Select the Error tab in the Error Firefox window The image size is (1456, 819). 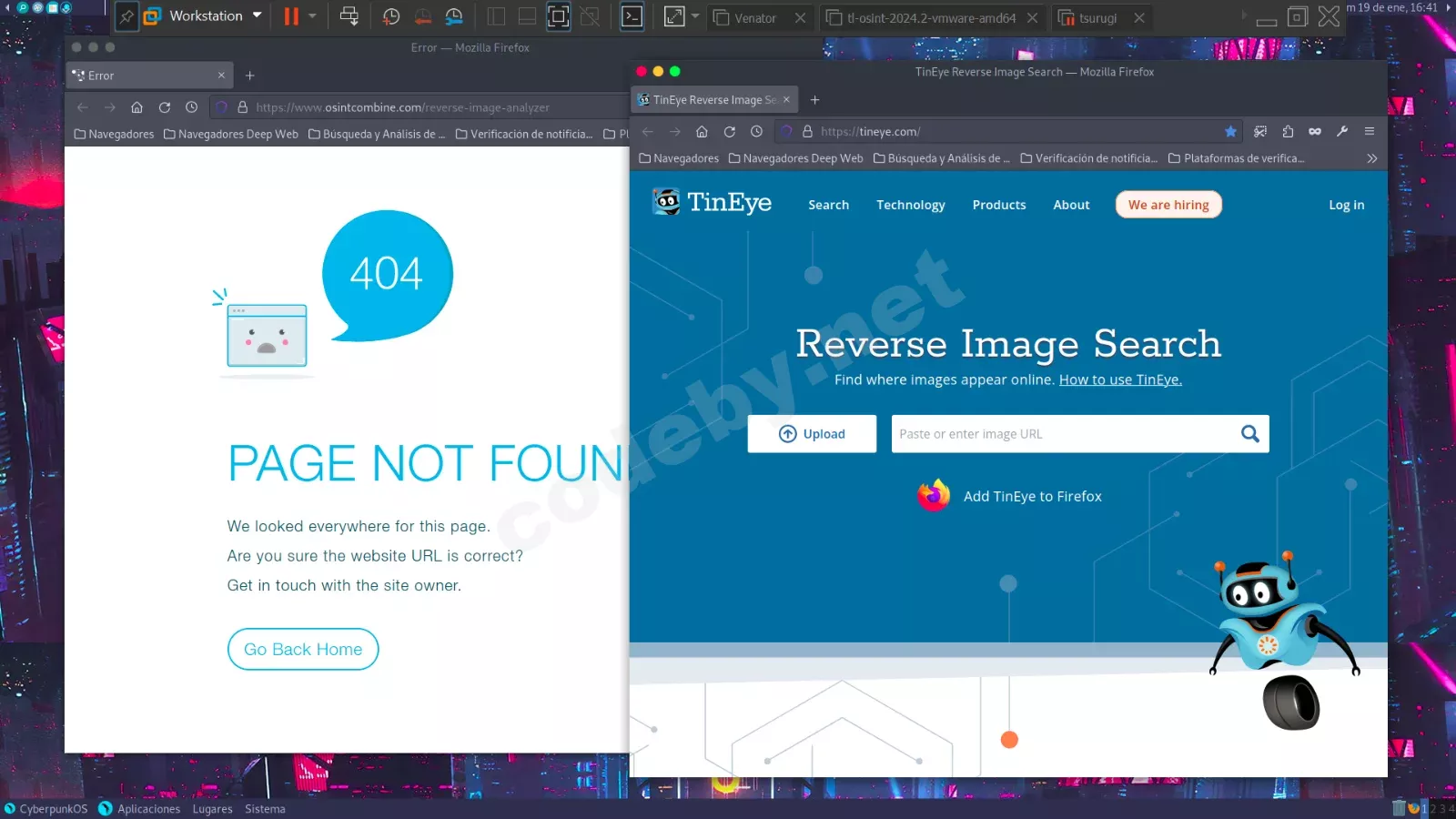click(x=150, y=76)
